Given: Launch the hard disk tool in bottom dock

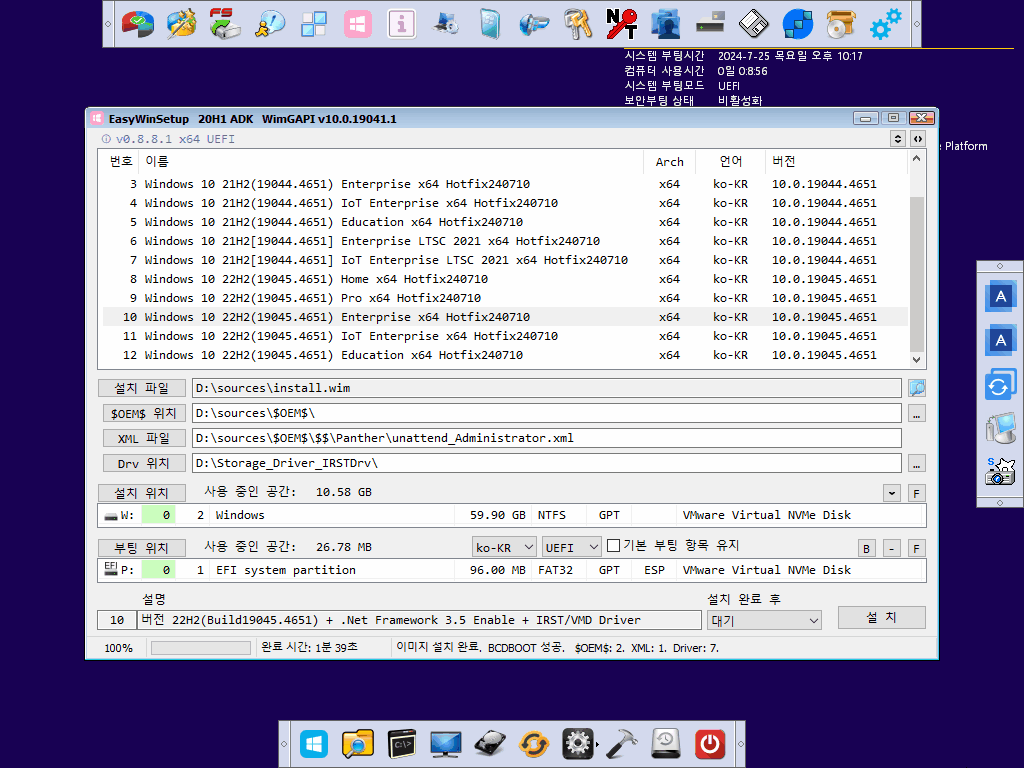Looking at the screenshot, I should pos(490,744).
